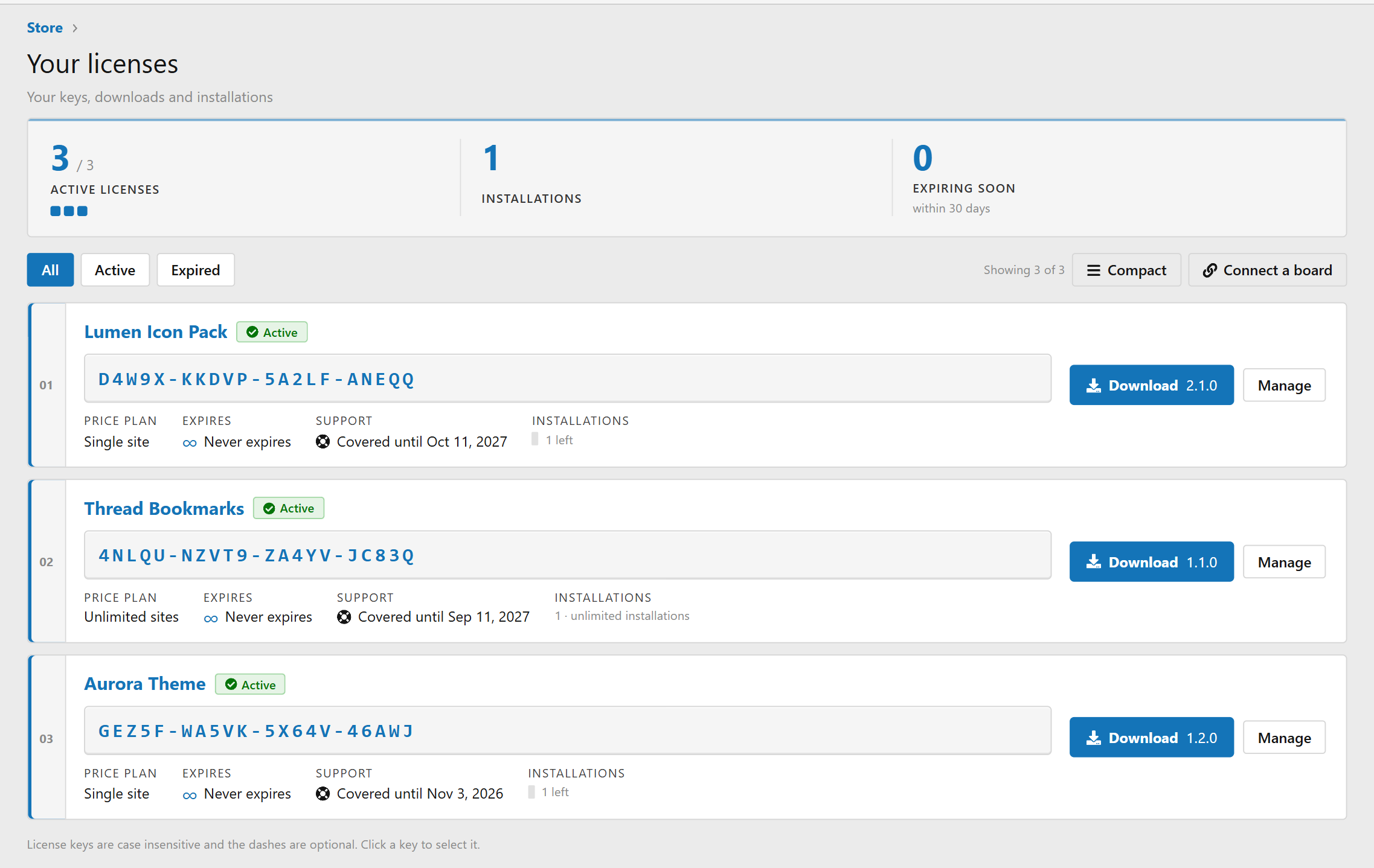Click infinity icon in Aurora Theme row
This screenshot has width=1374, height=868.
click(190, 796)
